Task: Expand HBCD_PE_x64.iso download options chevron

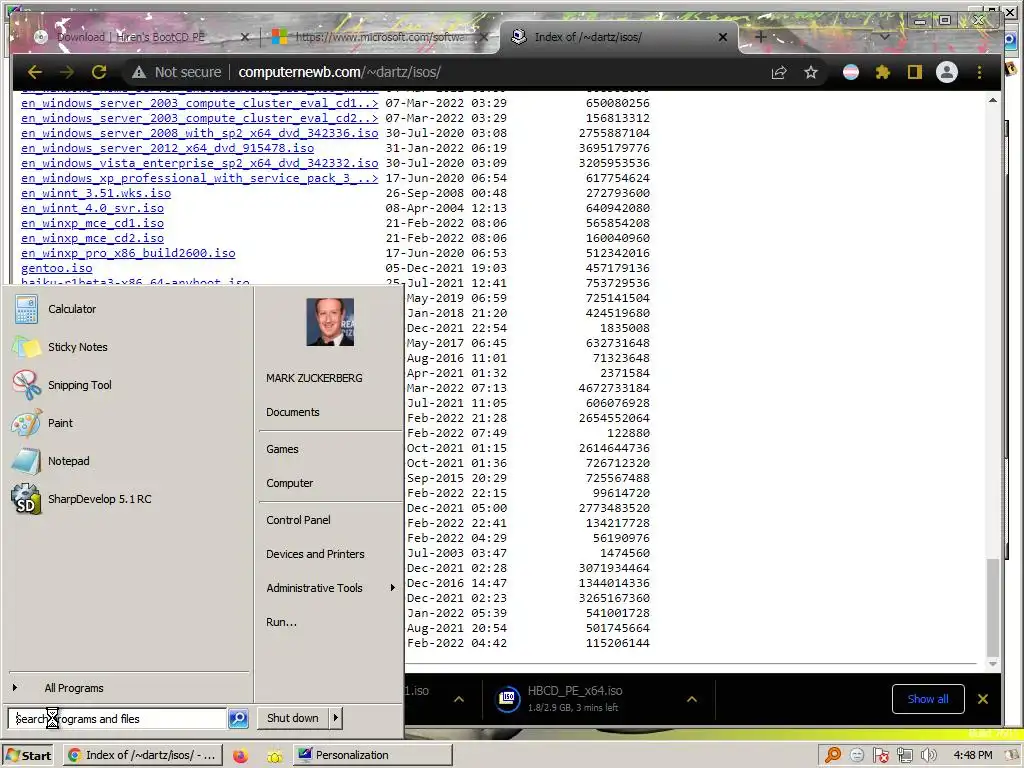Action: point(692,699)
